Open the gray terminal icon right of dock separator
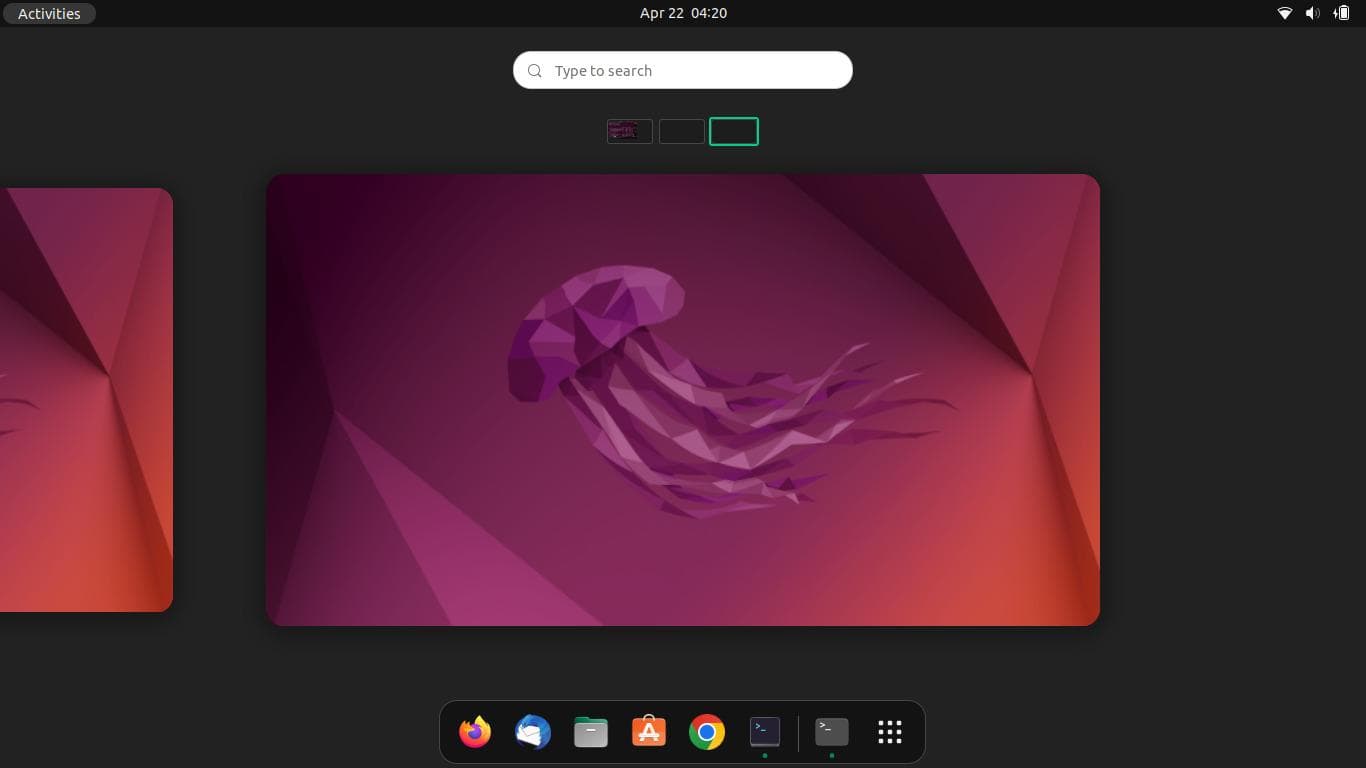 [832, 732]
